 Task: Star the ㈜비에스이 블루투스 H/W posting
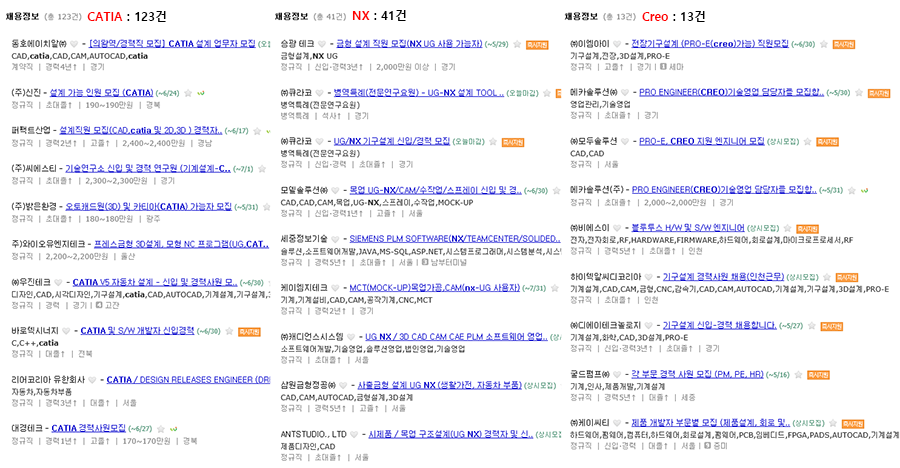click(x=788, y=229)
